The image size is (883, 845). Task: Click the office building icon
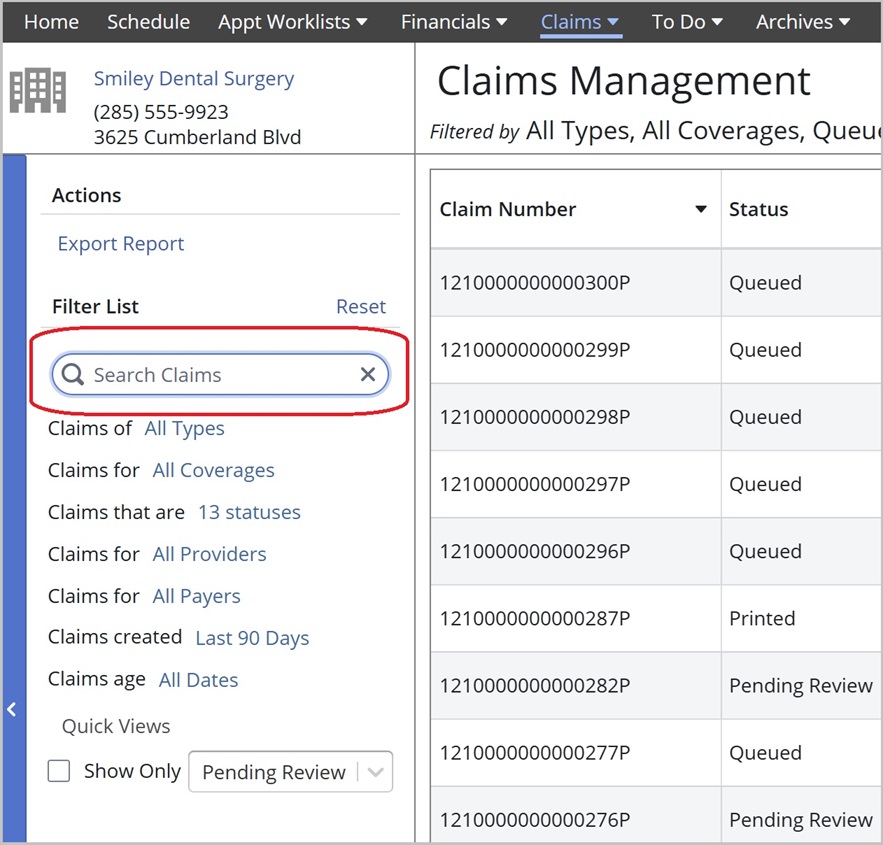click(38, 91)
